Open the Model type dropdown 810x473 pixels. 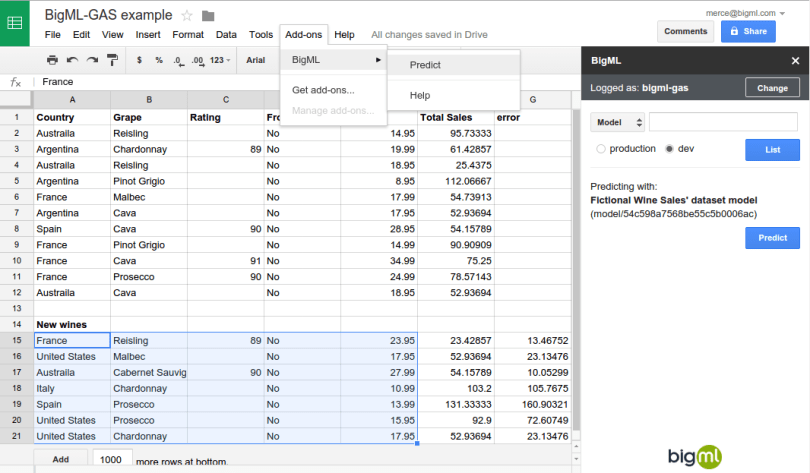tap(616, 122)
